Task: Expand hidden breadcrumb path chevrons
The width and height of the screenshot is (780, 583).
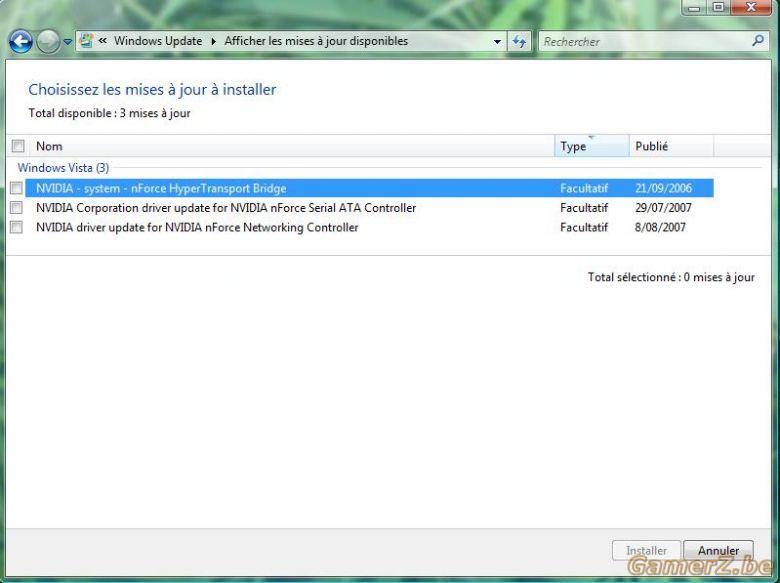Action: pos(102,41)
